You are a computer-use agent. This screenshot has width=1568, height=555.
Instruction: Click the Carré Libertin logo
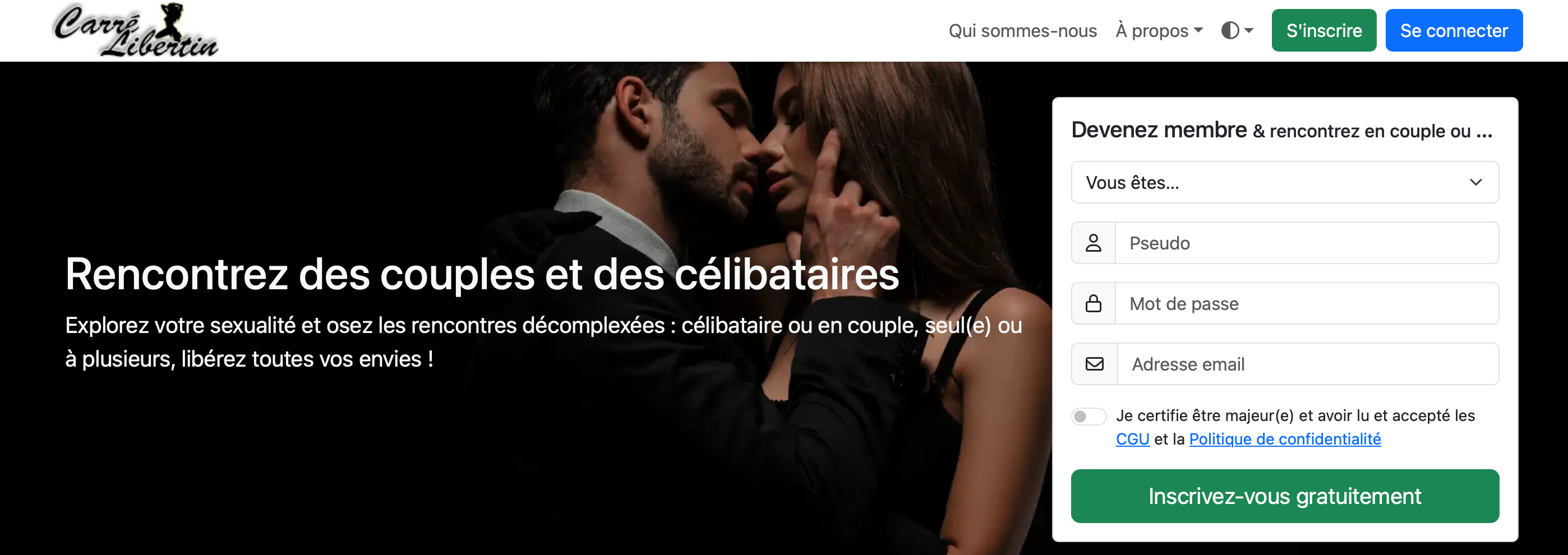point(135,30)
